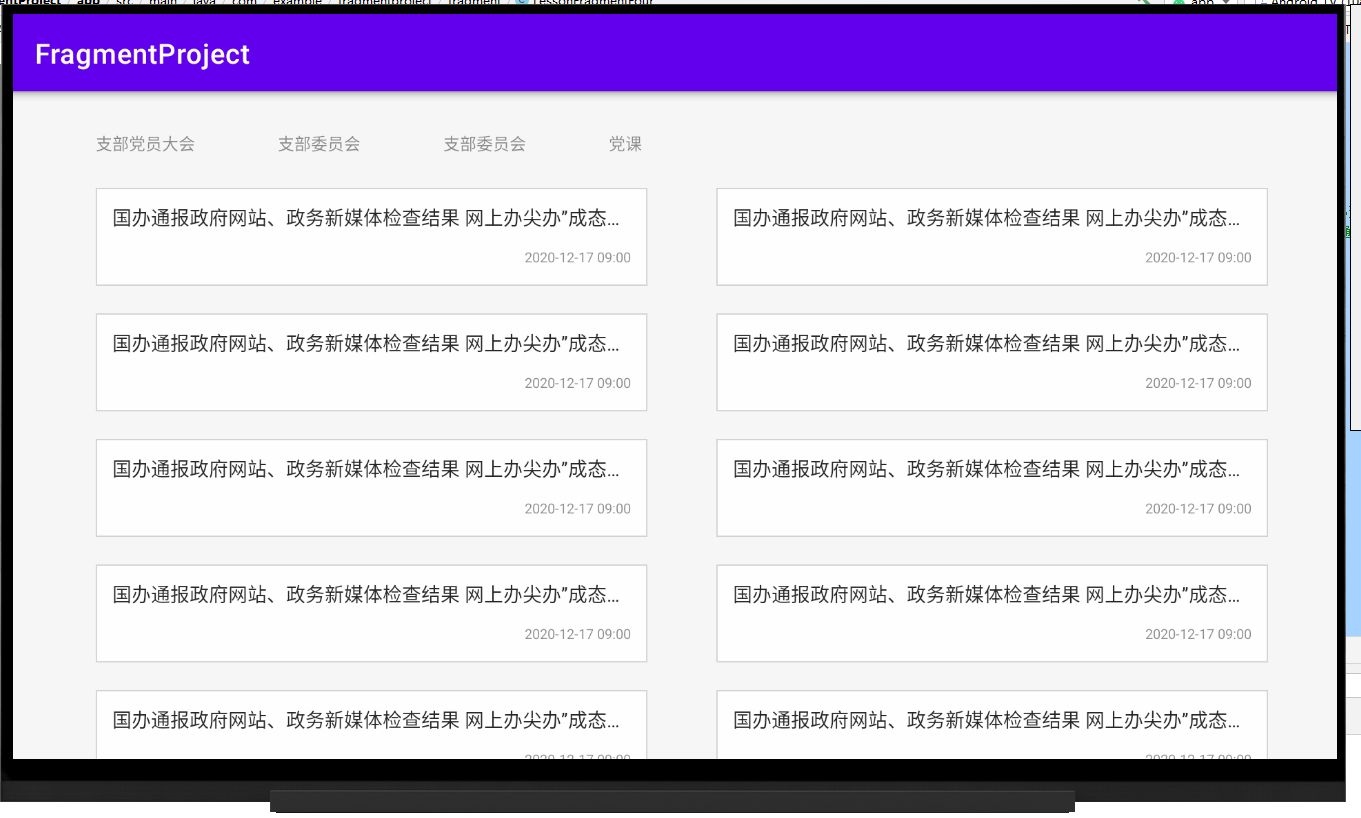Viewport: 1361px width, 818px height.
Task: Open the second-row news card in left column
Action: tap(371, 362)
